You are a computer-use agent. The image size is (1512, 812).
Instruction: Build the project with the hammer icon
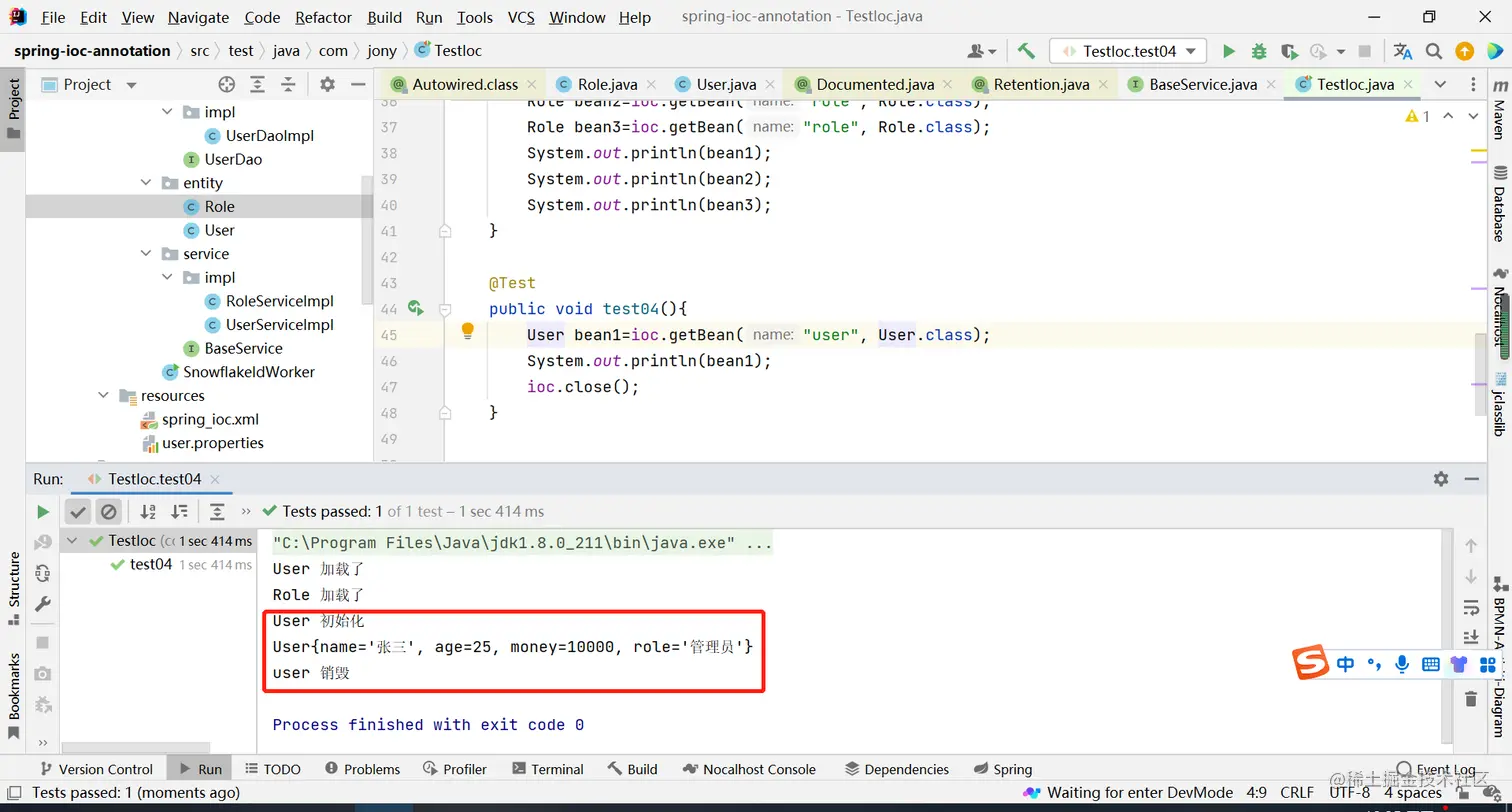[1026, 51]
